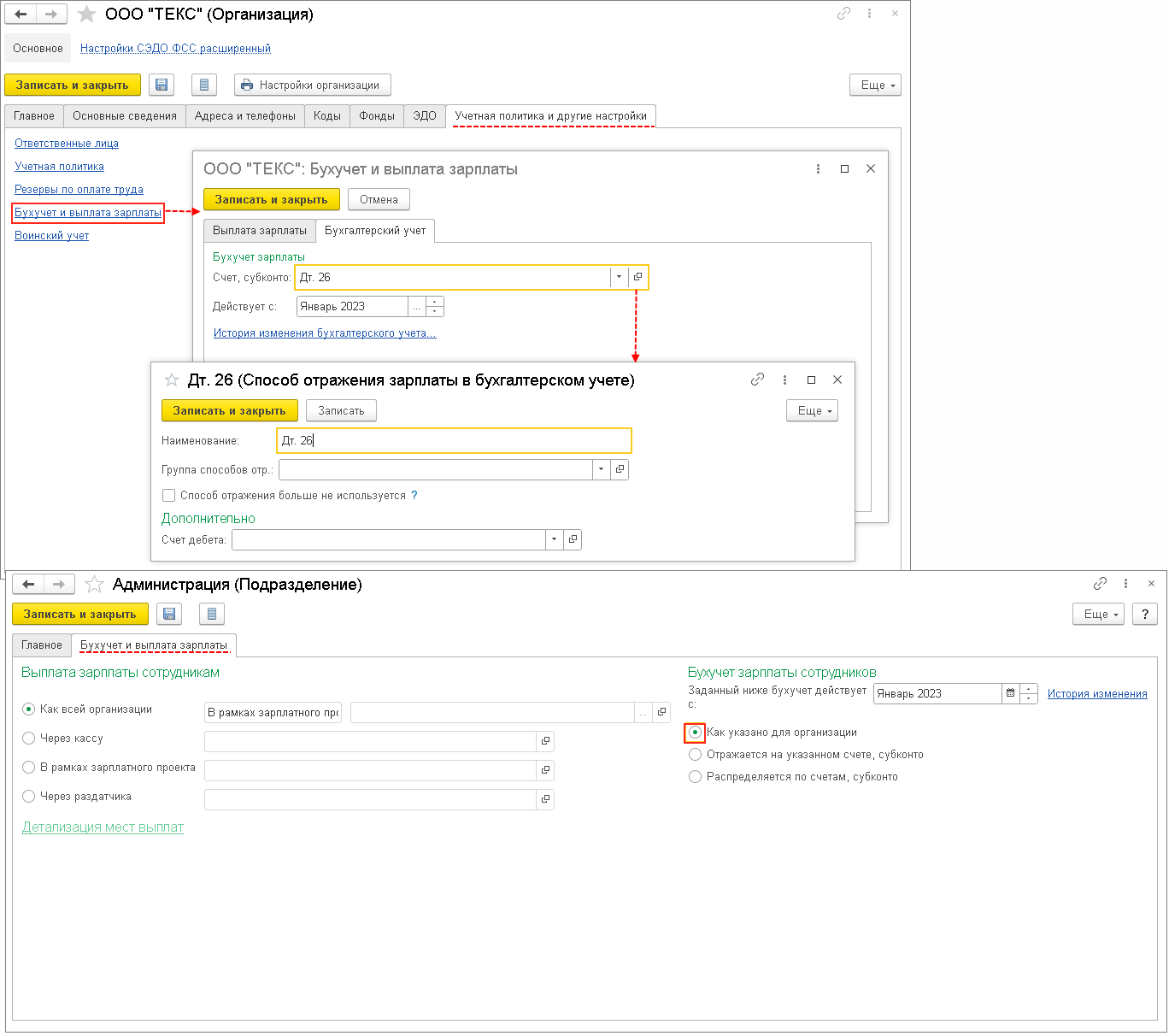Add Администрация subdivision to favorites star
The height and width of the screenshot is (1036, 1169).
coord(94,584)
